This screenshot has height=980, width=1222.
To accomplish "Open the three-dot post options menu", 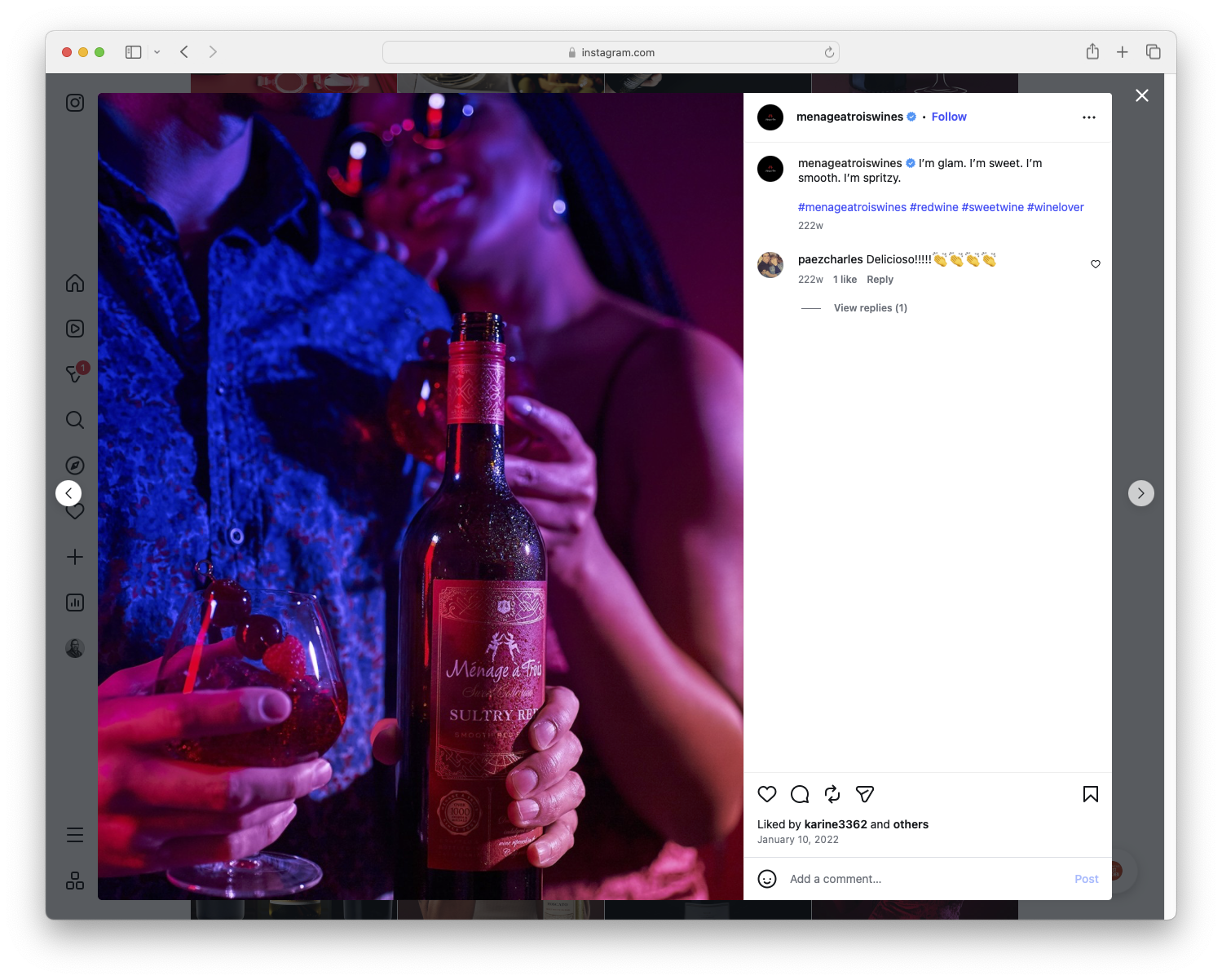I will pos(1089,117).
